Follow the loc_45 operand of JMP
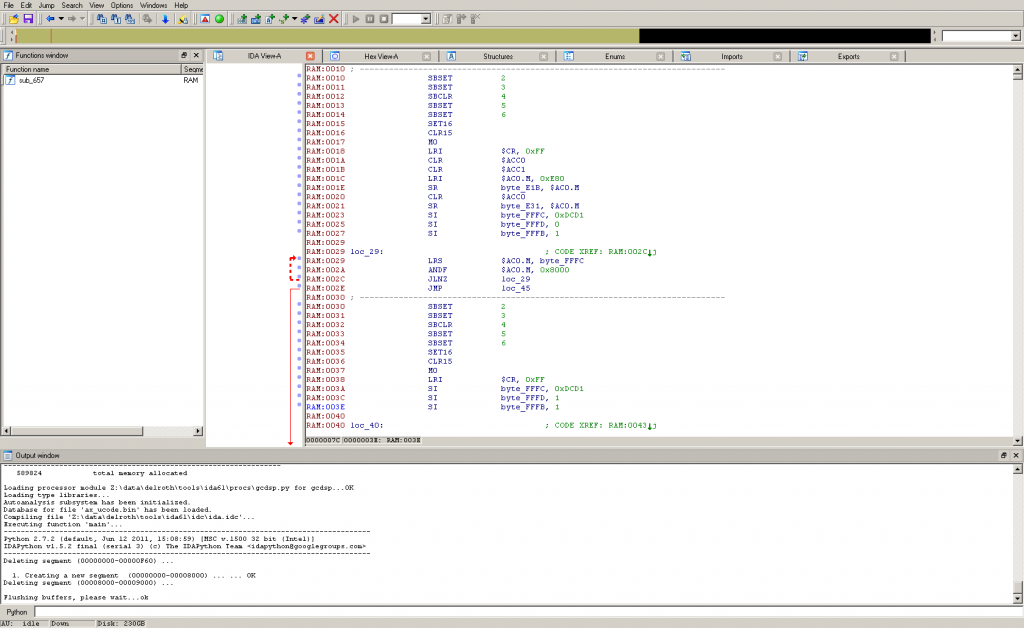Screen dimensions: 1024x628 point(516,288)
